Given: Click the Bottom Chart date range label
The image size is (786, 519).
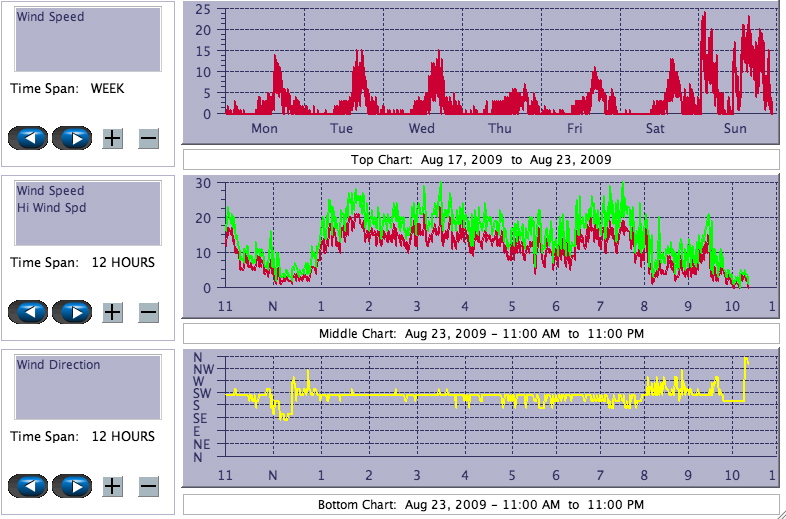Looking at the screenshot, I should pyautogui.click(x=481, y=503).
